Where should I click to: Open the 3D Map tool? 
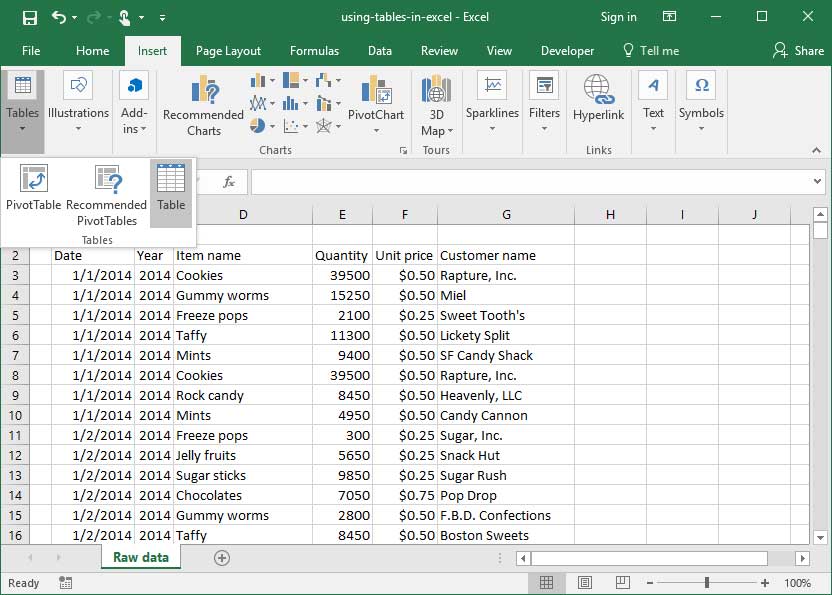[x=436, y=106]
